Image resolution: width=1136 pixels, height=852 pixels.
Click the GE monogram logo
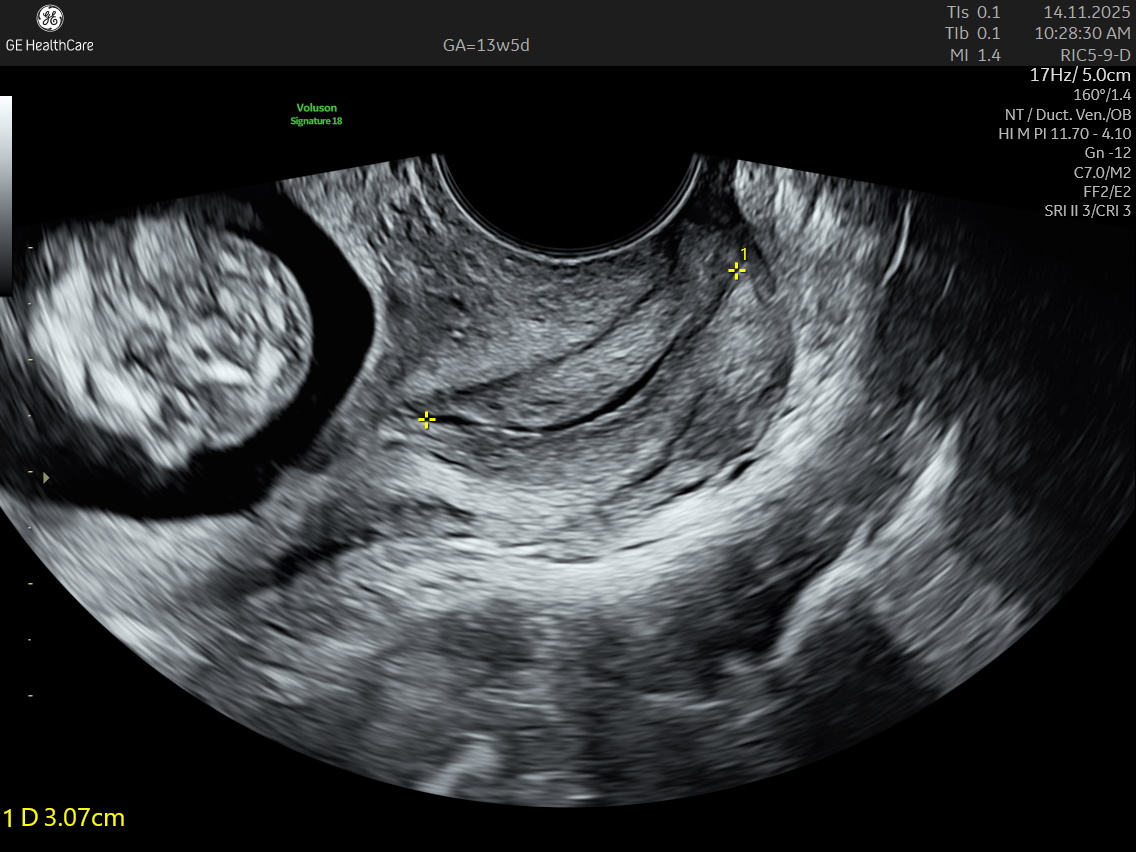(49, 19)
